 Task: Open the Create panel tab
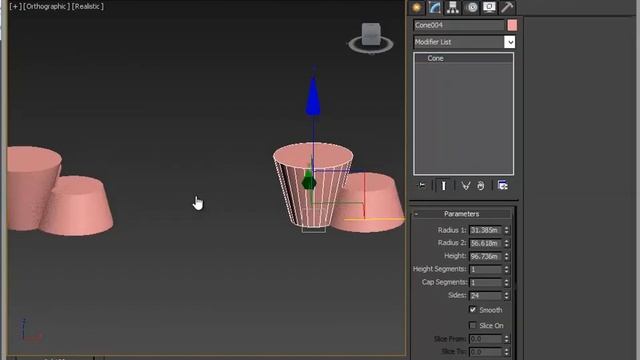[x=417, y=7]
